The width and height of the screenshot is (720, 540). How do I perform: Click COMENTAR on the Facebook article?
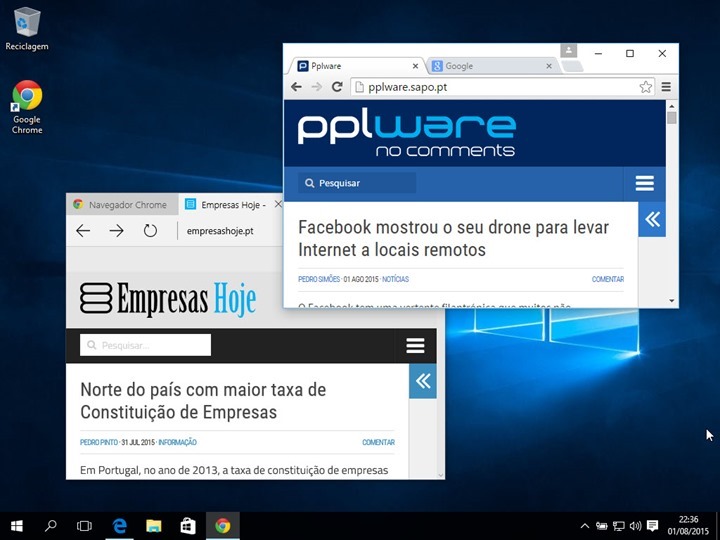[608, 279]
